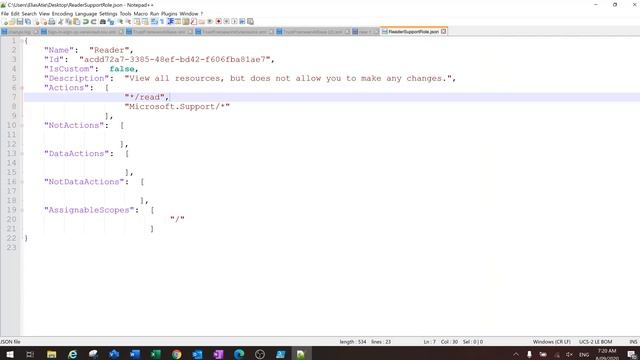Viewport: 640px width, 360px height.
Task: Open the ? help menu
Action: point(202,13)
